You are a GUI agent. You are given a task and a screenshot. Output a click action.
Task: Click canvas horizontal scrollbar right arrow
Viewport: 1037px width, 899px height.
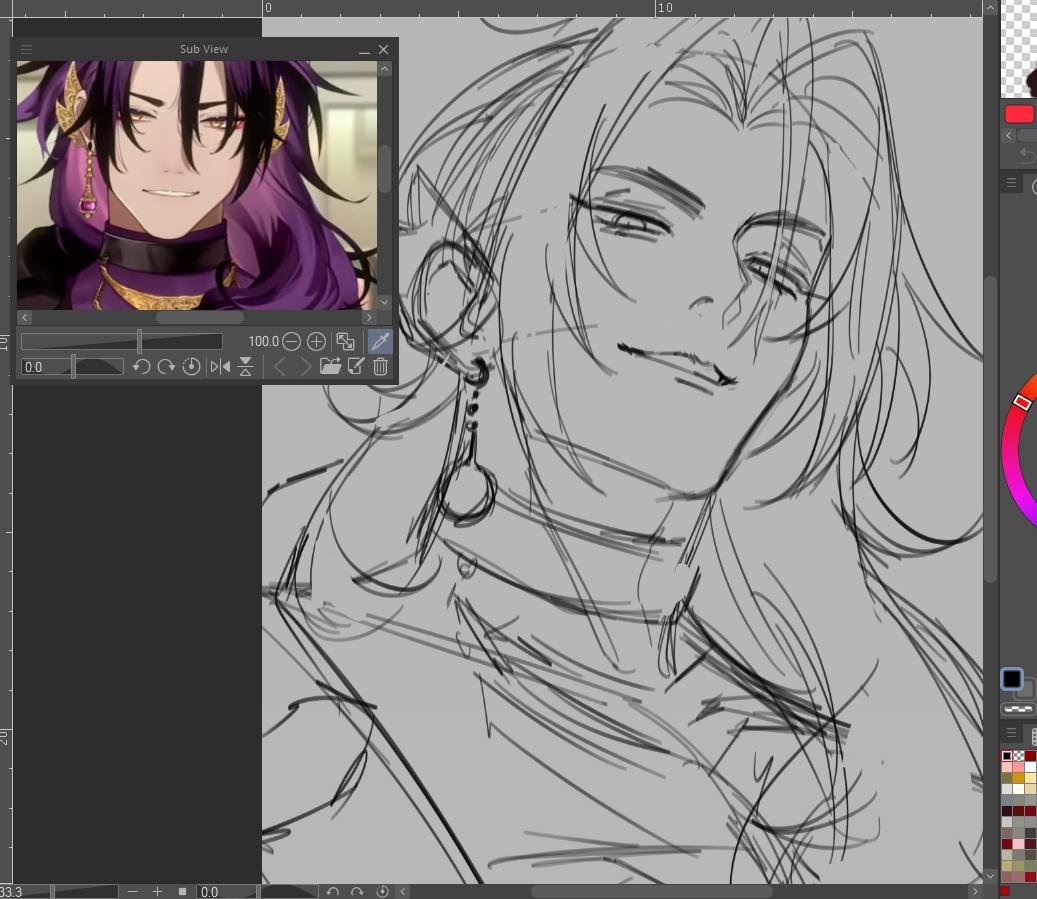974,892
